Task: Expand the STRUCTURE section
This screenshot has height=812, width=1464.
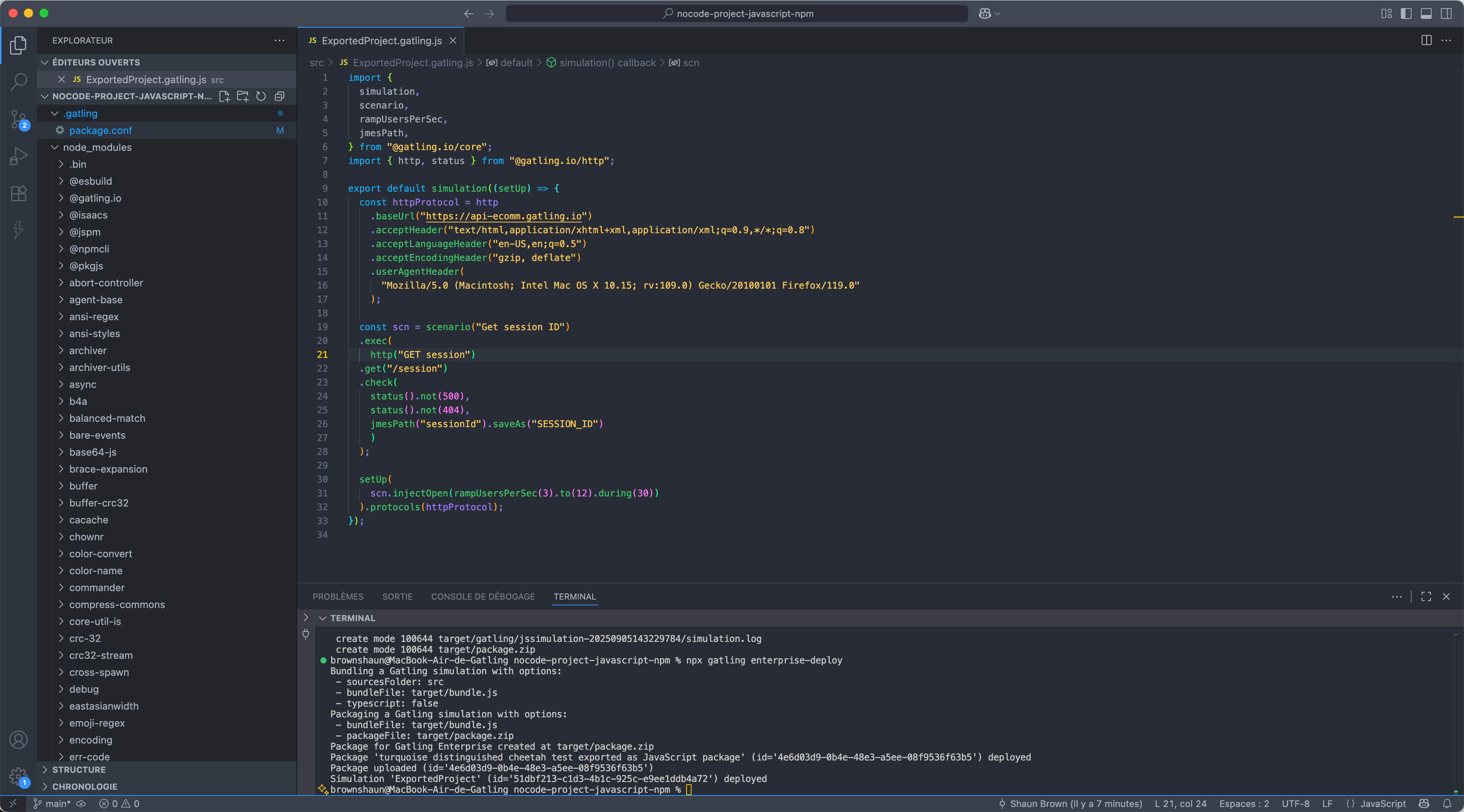Action: 166,769
